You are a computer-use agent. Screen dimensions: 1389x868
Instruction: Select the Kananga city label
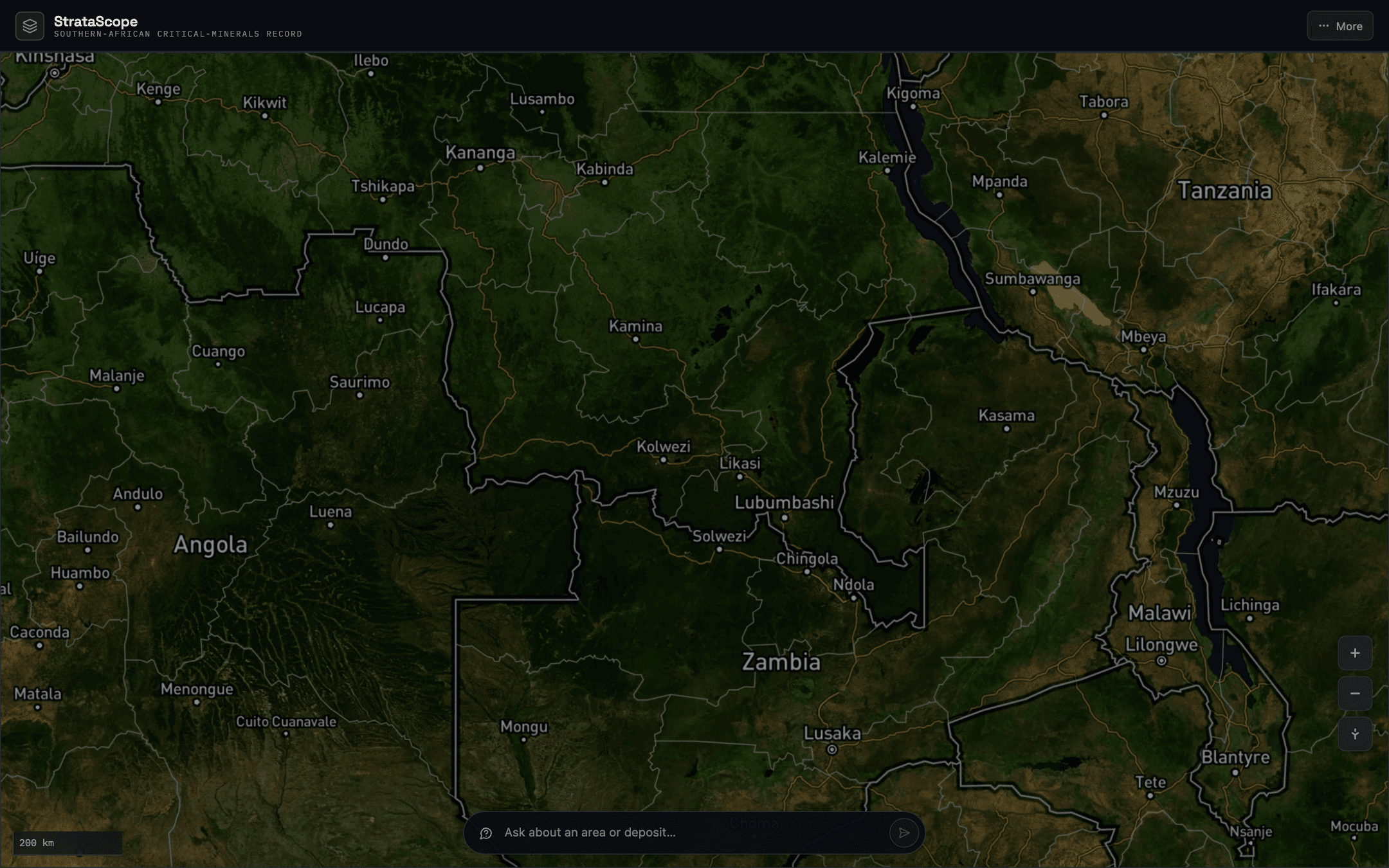[480, 152]
